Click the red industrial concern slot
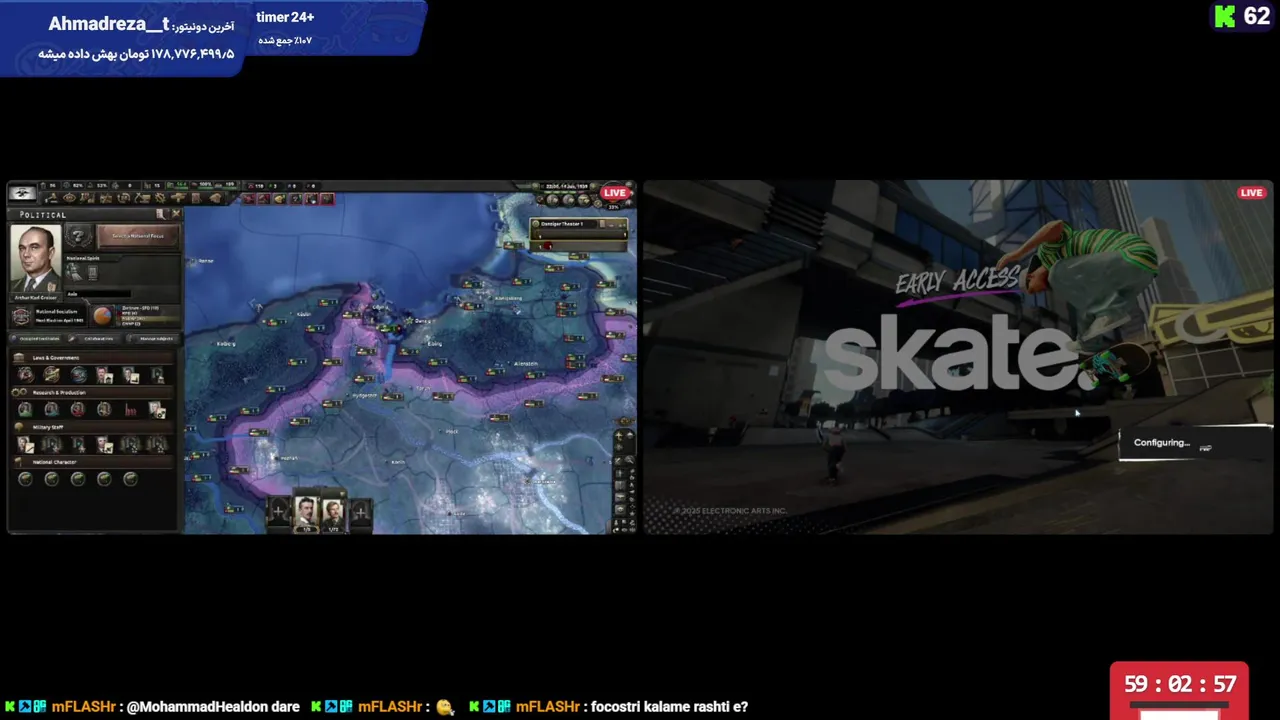The height and width of the screenshot is (720, 1280). click(131, 411)
